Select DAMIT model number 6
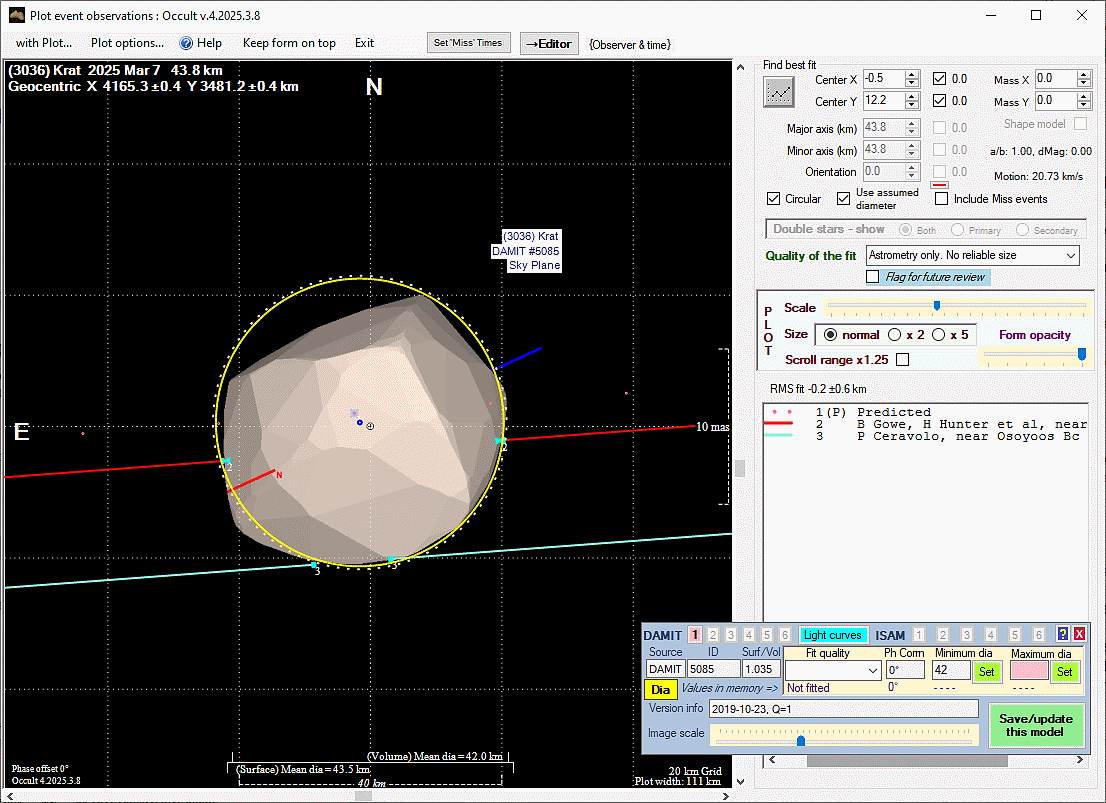Image resolution: width=1106 pixels, height=803 pixels. coord(784,635)
